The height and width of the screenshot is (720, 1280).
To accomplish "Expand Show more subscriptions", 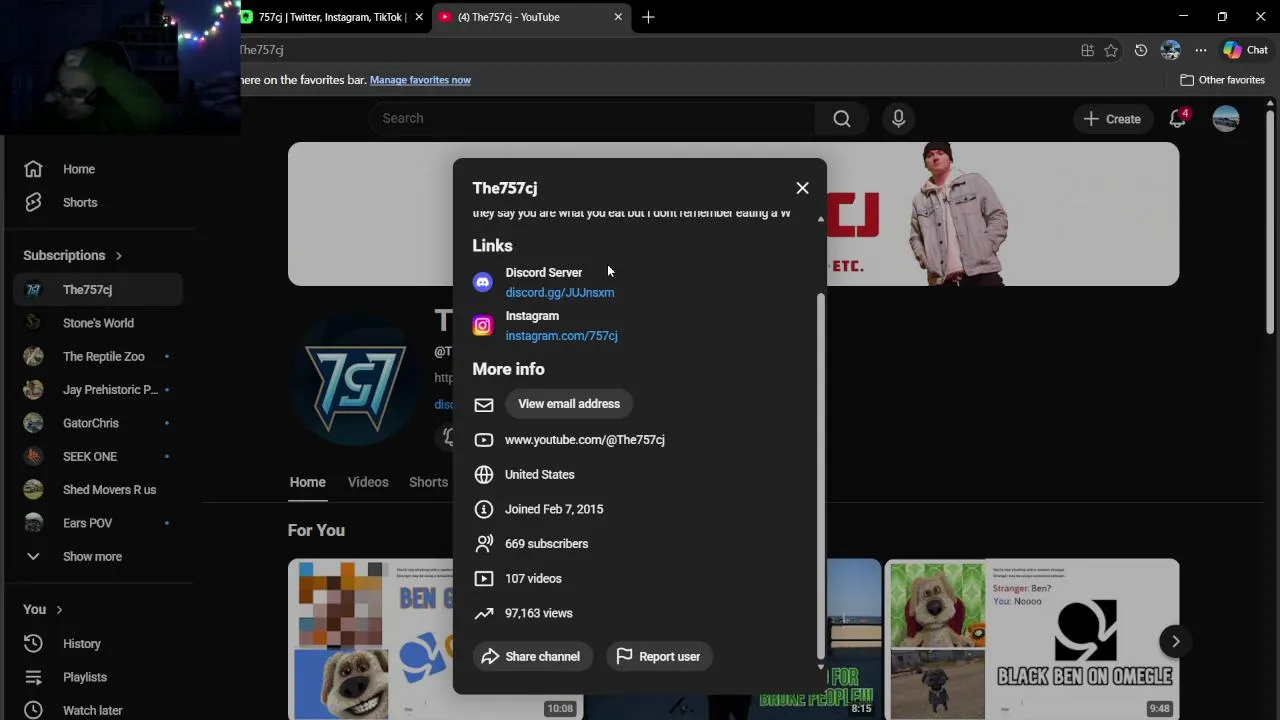I will point(98,556).
